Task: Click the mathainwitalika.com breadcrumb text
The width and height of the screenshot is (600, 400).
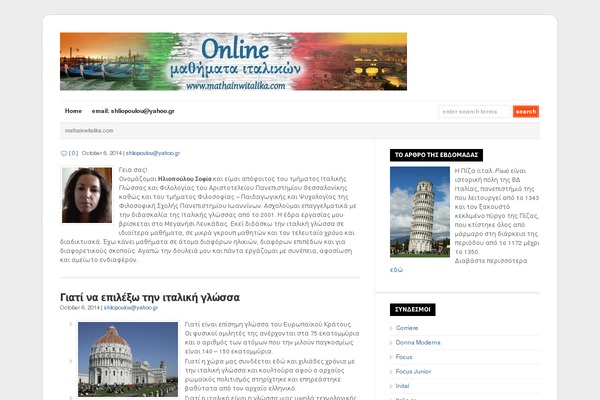Action: point(89,131)
